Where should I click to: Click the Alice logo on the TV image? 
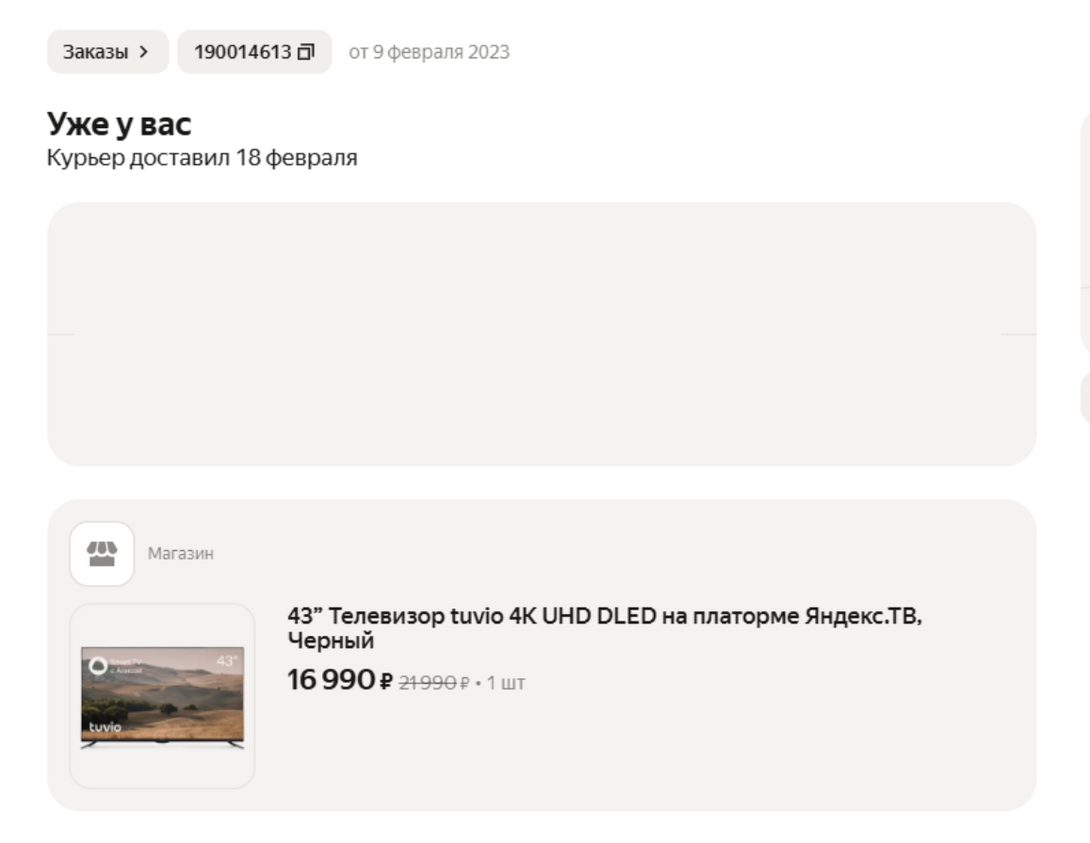[97, 665]
